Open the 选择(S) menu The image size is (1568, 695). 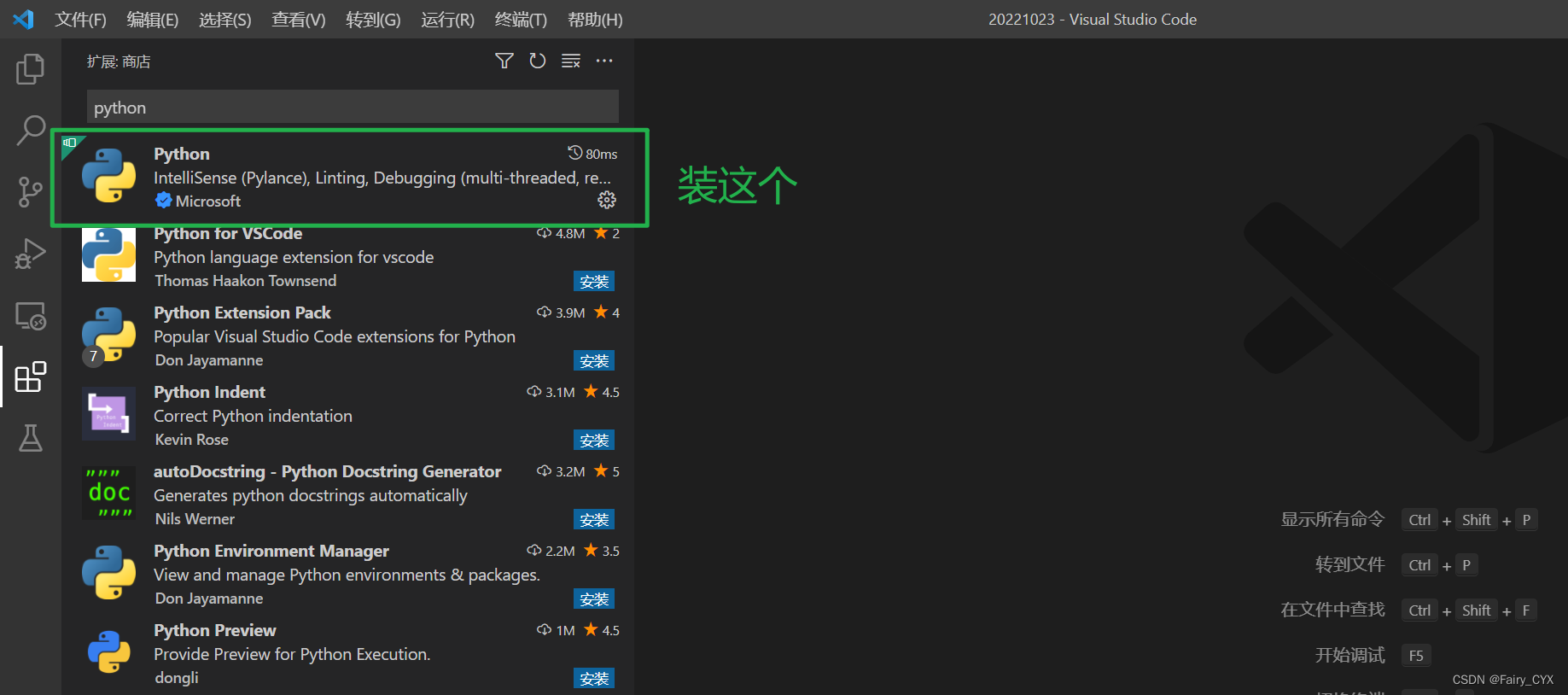pyautogui.click(x=225, y=20)
